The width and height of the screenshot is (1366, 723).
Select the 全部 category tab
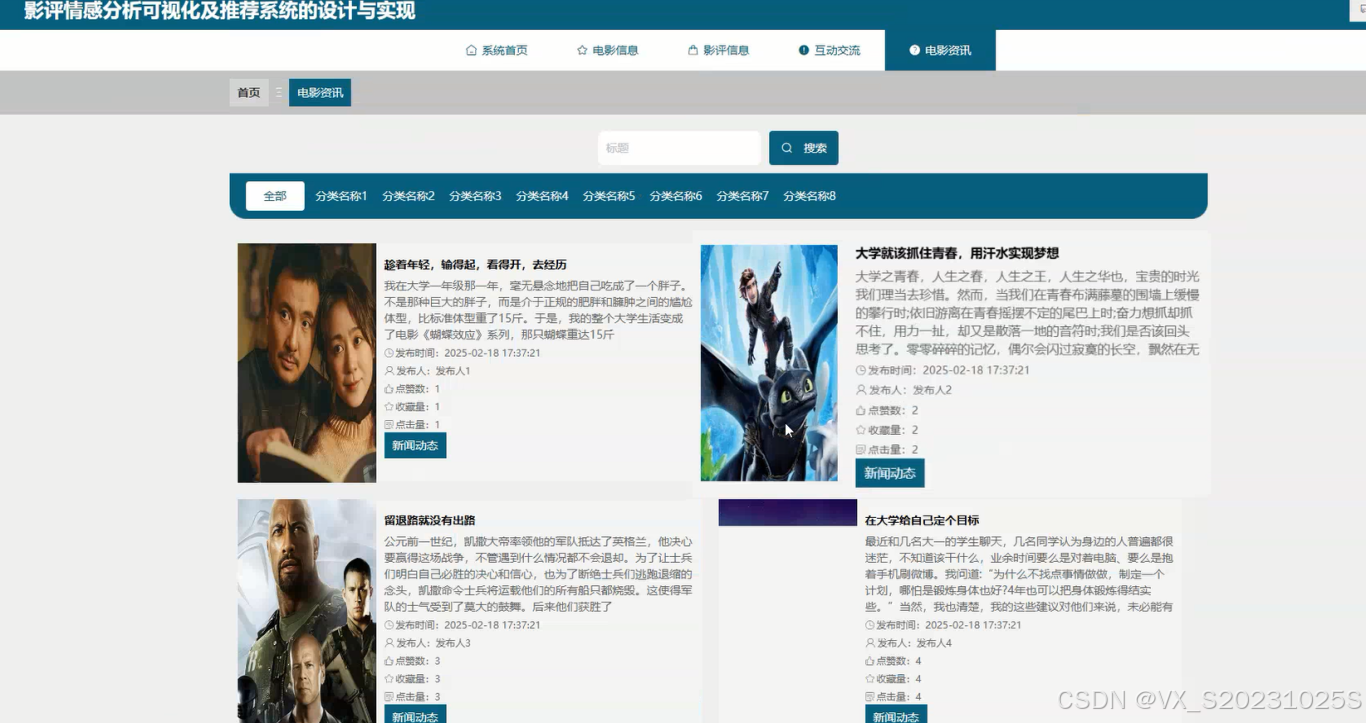pyautogui.click(x=275, y=196)
